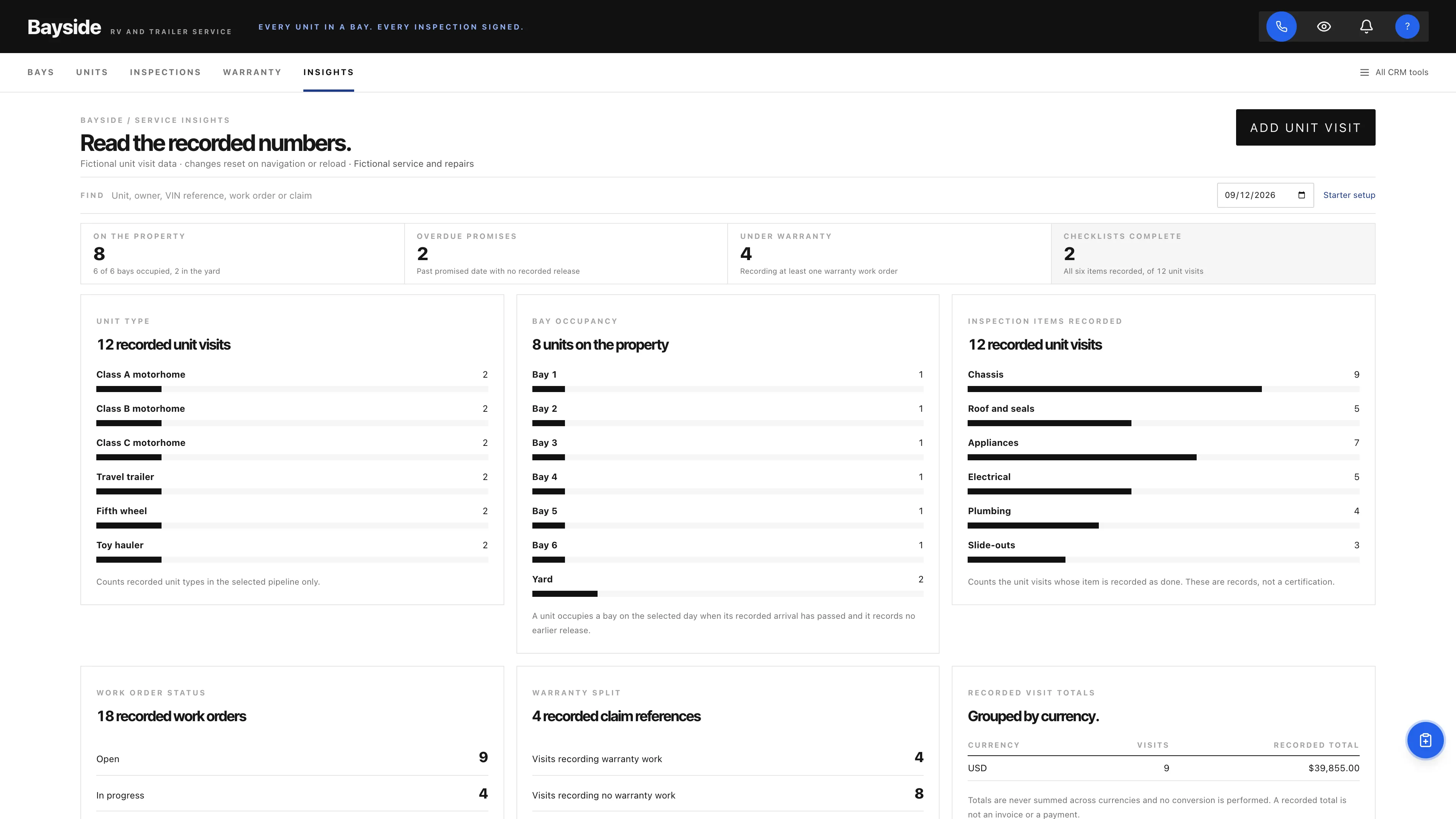Click the Yard occupancy bar
The width and height of the screenshot is (1456, 819).
728,593
